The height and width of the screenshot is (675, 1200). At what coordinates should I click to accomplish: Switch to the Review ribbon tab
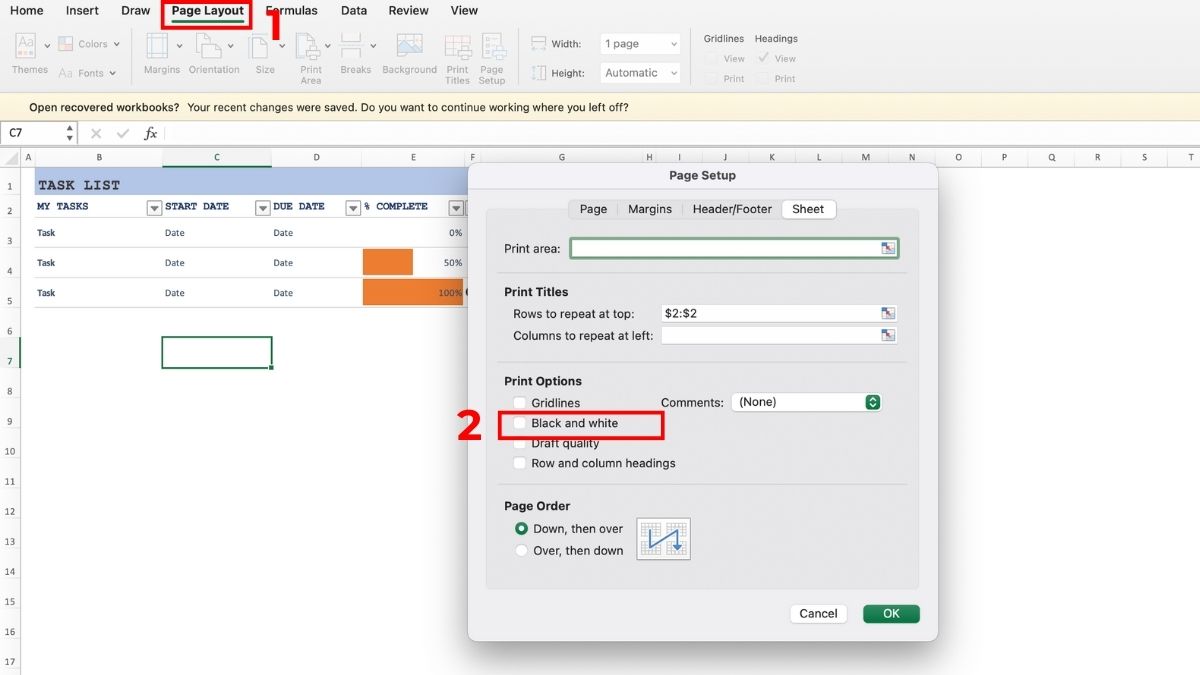(408, 11)
